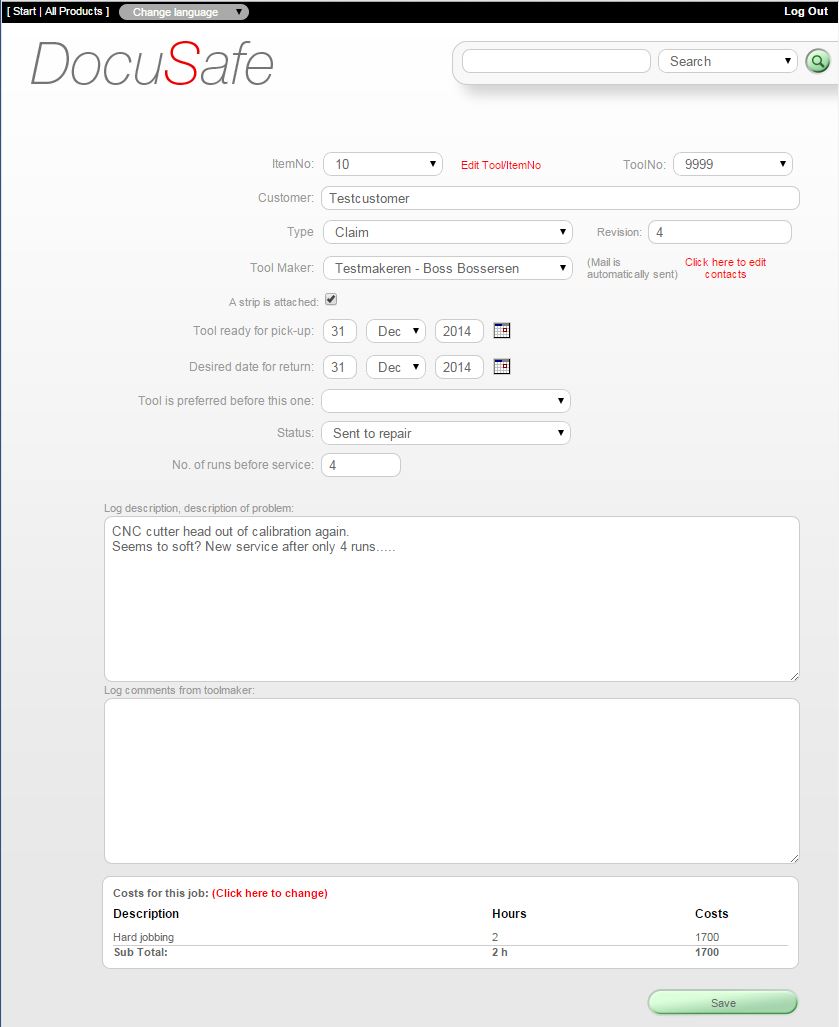Open the Status dropdown showing Sent to repair

coord(446,433)
